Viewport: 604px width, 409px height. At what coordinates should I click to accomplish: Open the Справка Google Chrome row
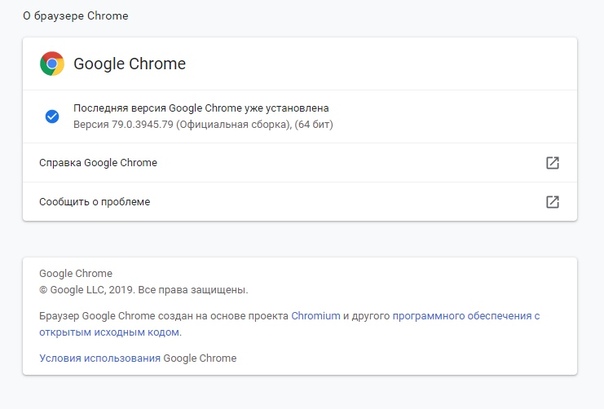300,163
